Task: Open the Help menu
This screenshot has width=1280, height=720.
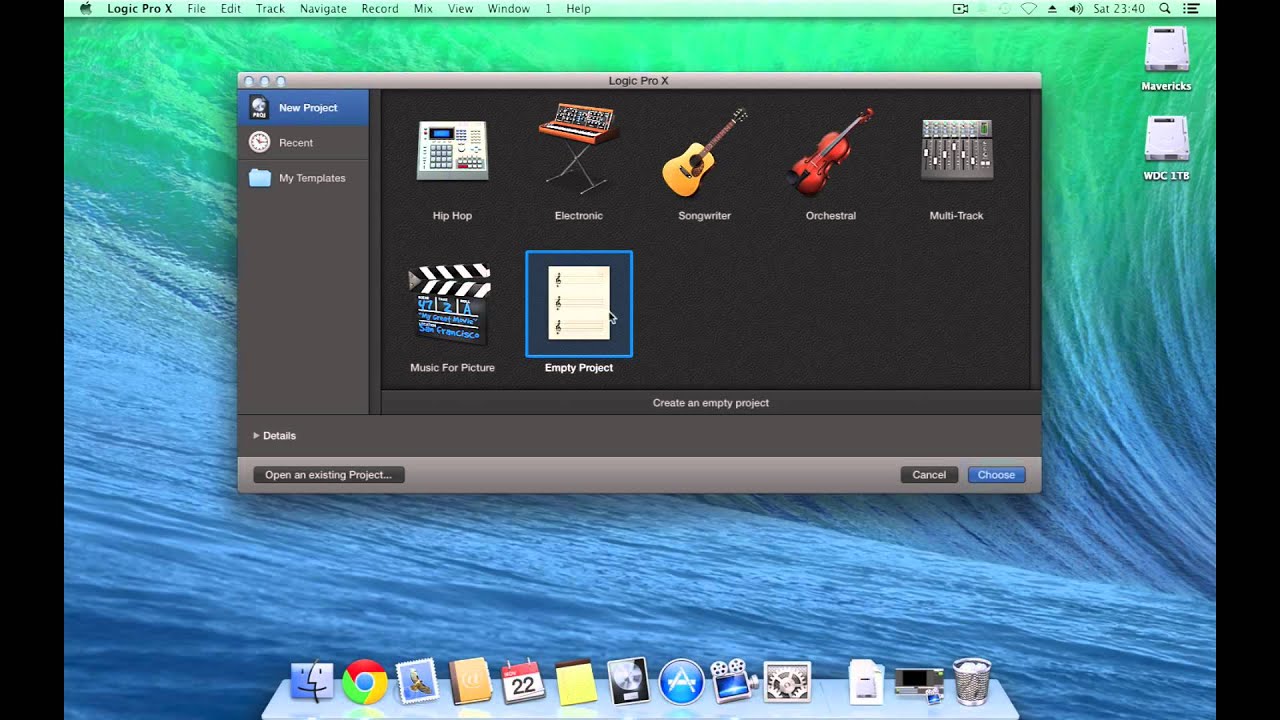Action: pyautogui.click(x=578, y=8)
